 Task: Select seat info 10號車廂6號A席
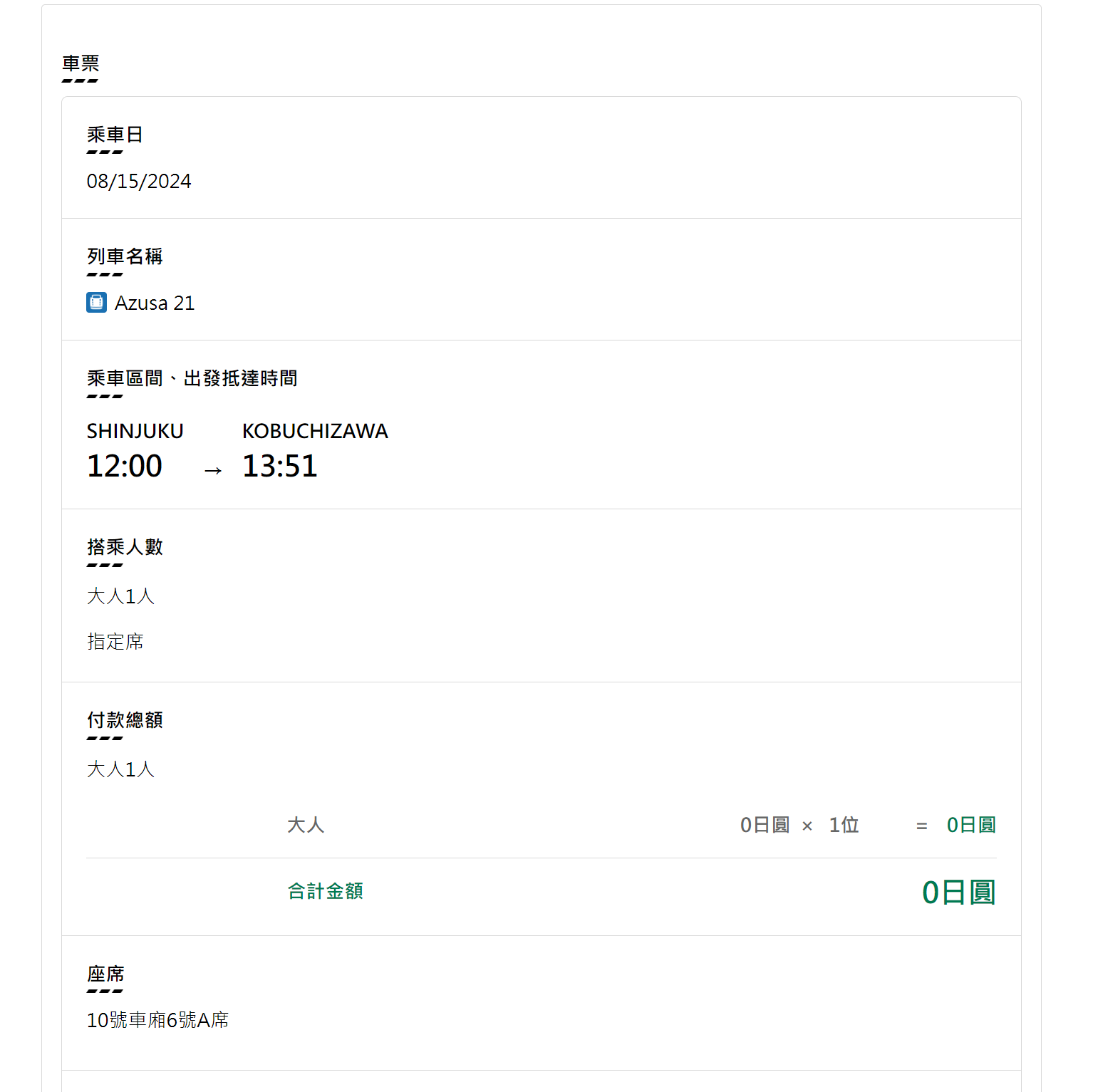[157, 1021]
